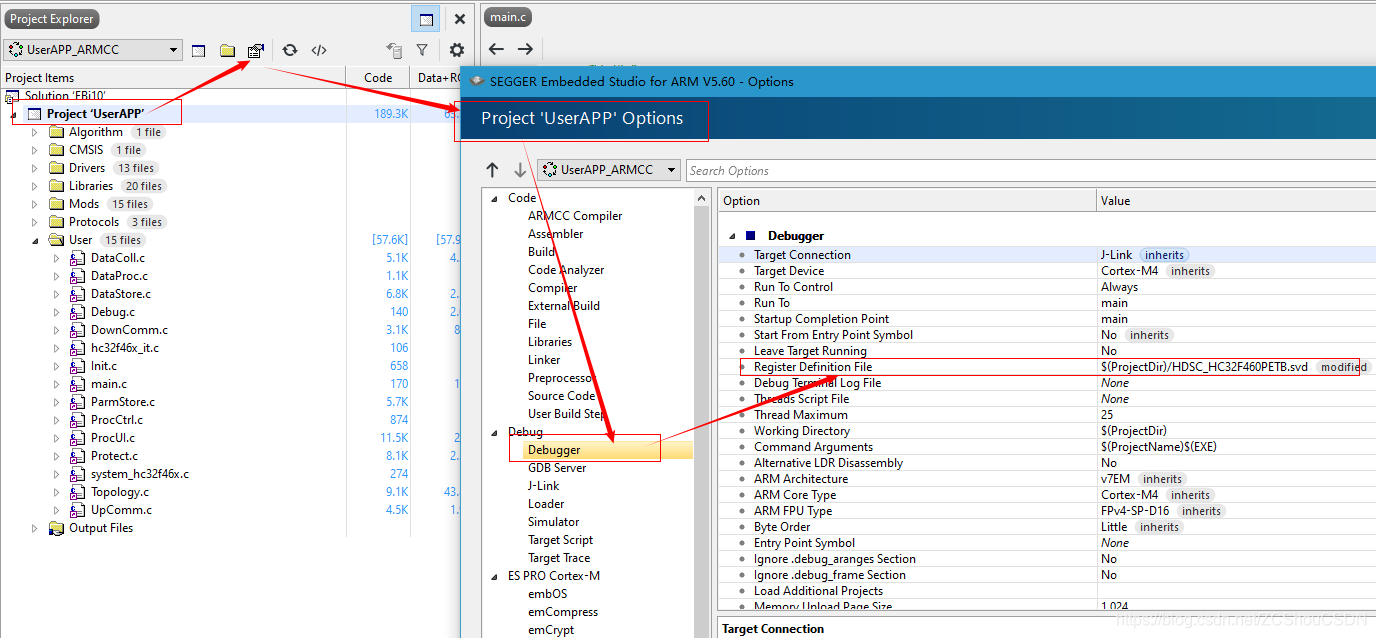Expand the Mods folder
Image resolution: width=1376 pixels, height=638 pixels.
(34, 204)
